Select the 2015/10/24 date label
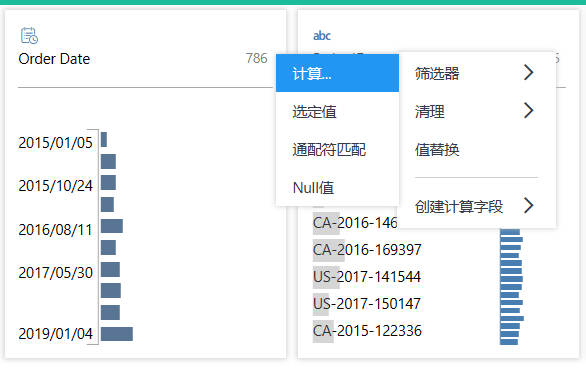586x369 pixels. click(55, 186)
